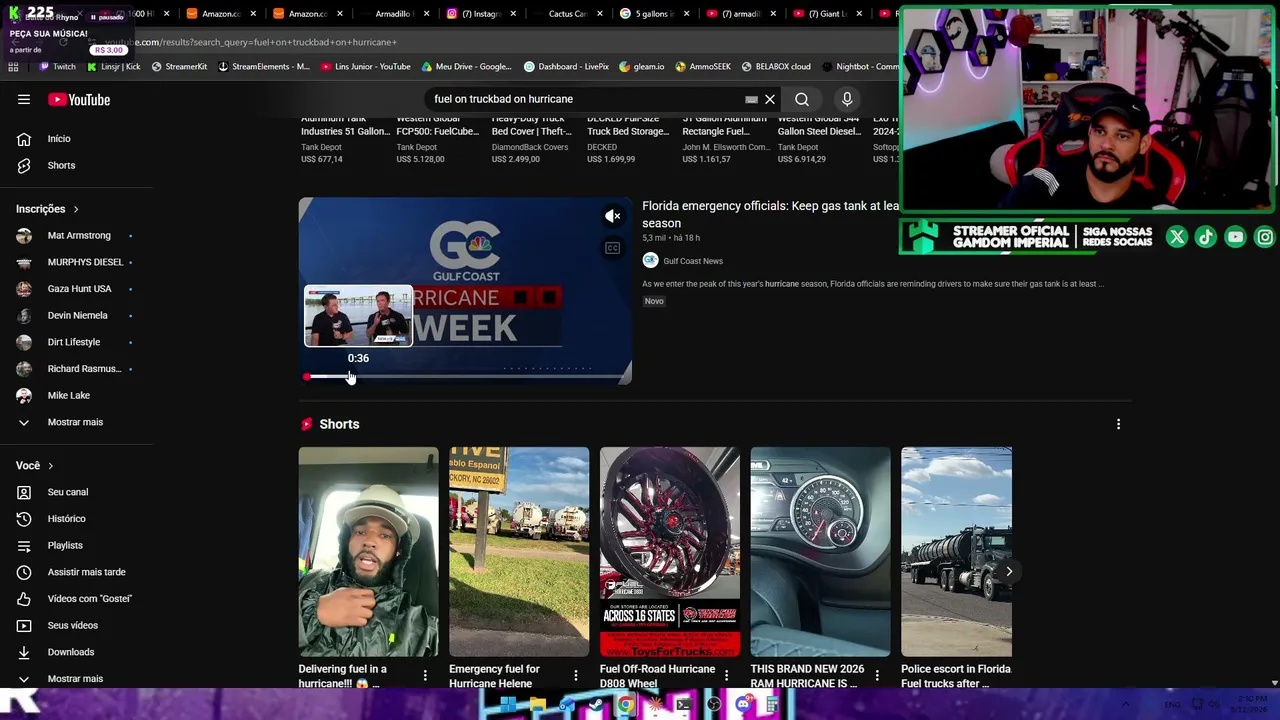Open the on-screen keyboard in the search box
Screen dimensions: 1280x720
pyautogui.click(x=751, y=99)
